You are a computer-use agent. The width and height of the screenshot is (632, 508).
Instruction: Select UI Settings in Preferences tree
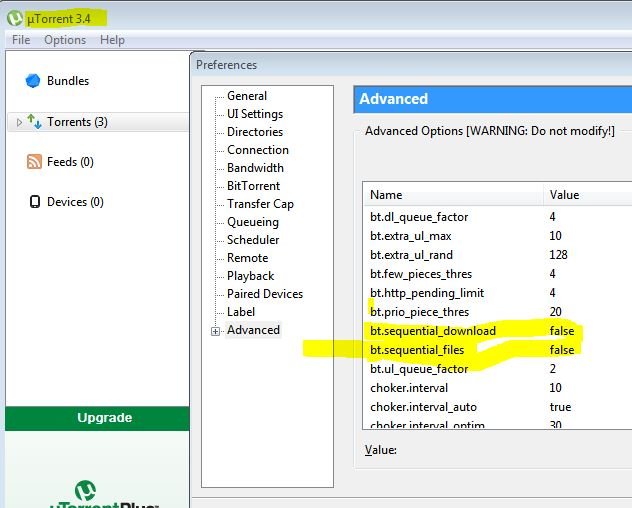255,114
